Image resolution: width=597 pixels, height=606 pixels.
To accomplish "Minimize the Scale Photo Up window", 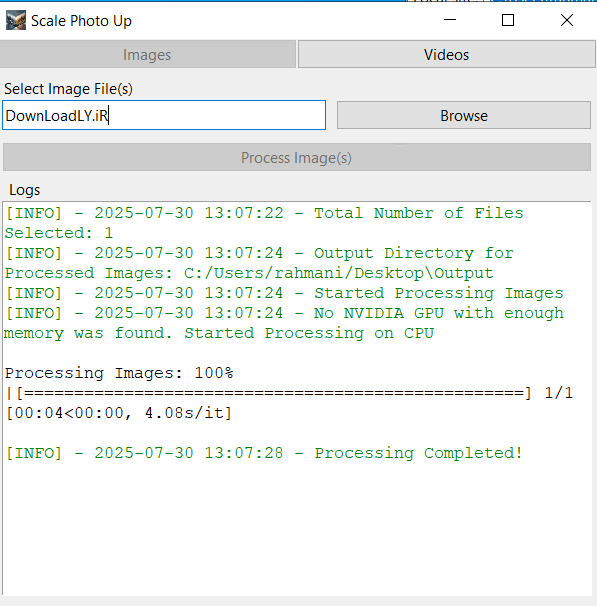I will click(450, 20).
